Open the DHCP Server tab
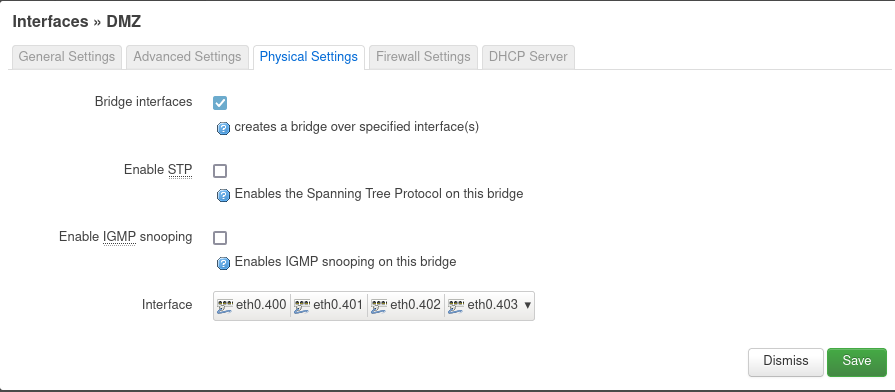 [528, 57]
